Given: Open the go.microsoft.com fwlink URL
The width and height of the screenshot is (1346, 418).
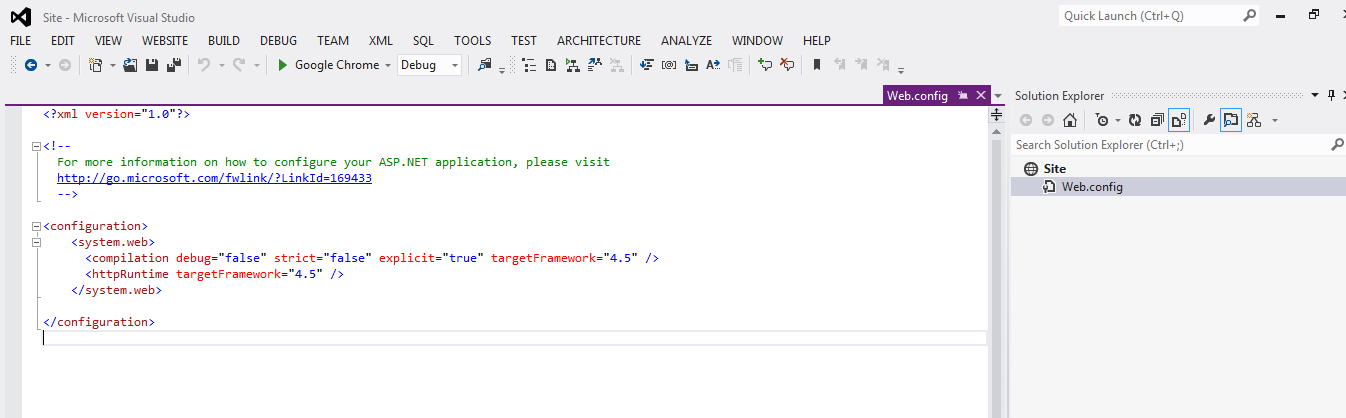Looking at the screenshot, I should (214, 178).
